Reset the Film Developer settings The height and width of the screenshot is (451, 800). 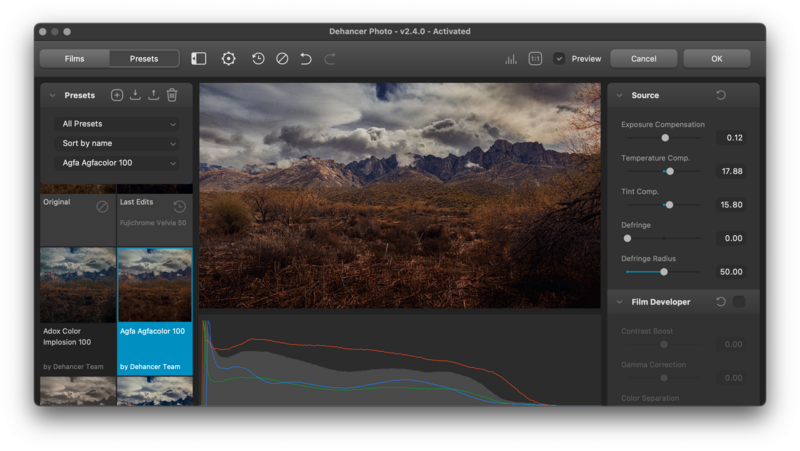(x=721, y=302)
